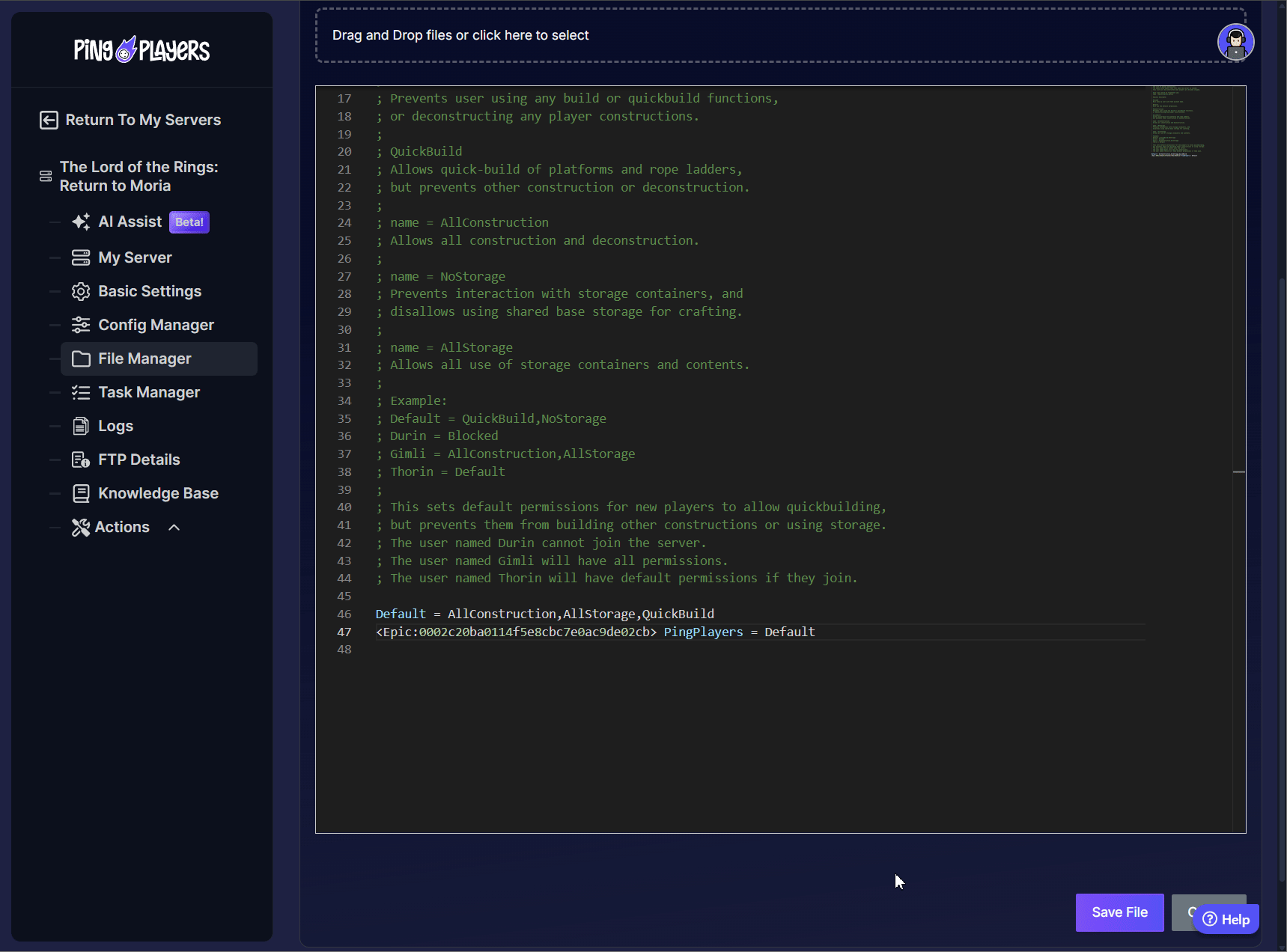Image resolution: width=1287 pixels, height=952 pixels.
Task: Click the My Server rack icon
Action: coord(81,258)
